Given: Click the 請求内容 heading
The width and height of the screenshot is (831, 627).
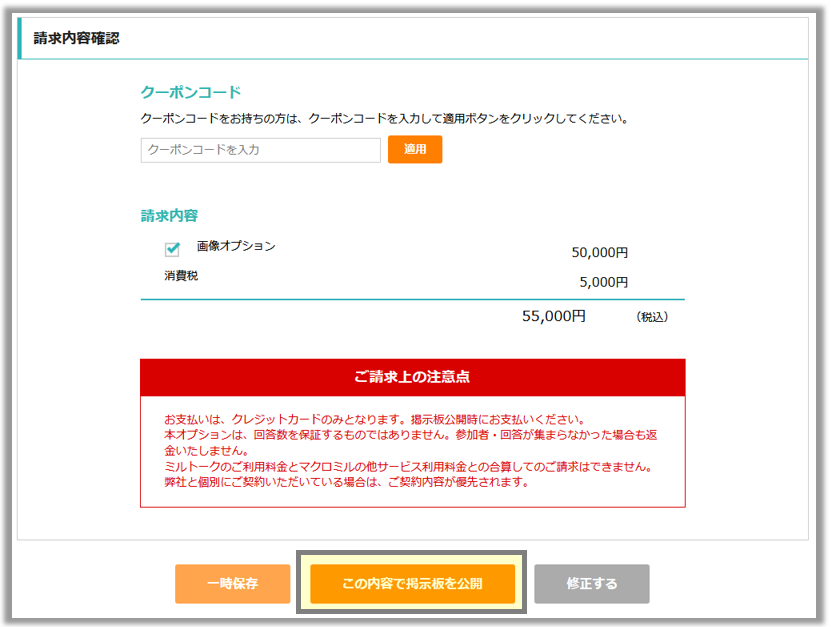Looking at the screenshot, I should (x=169, y=215).
